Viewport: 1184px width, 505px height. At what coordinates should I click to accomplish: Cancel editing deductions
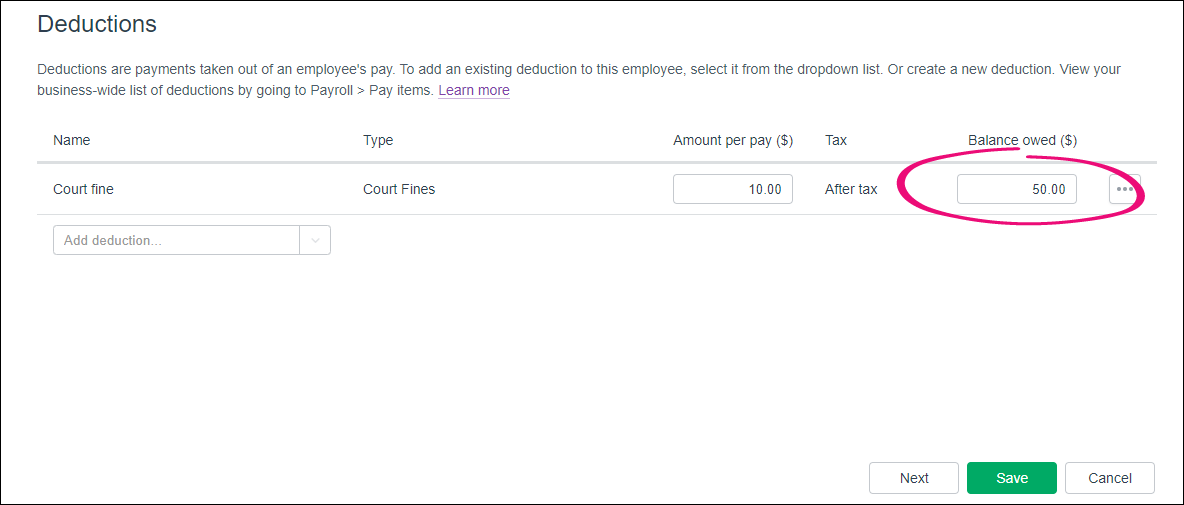point(1110,478)
